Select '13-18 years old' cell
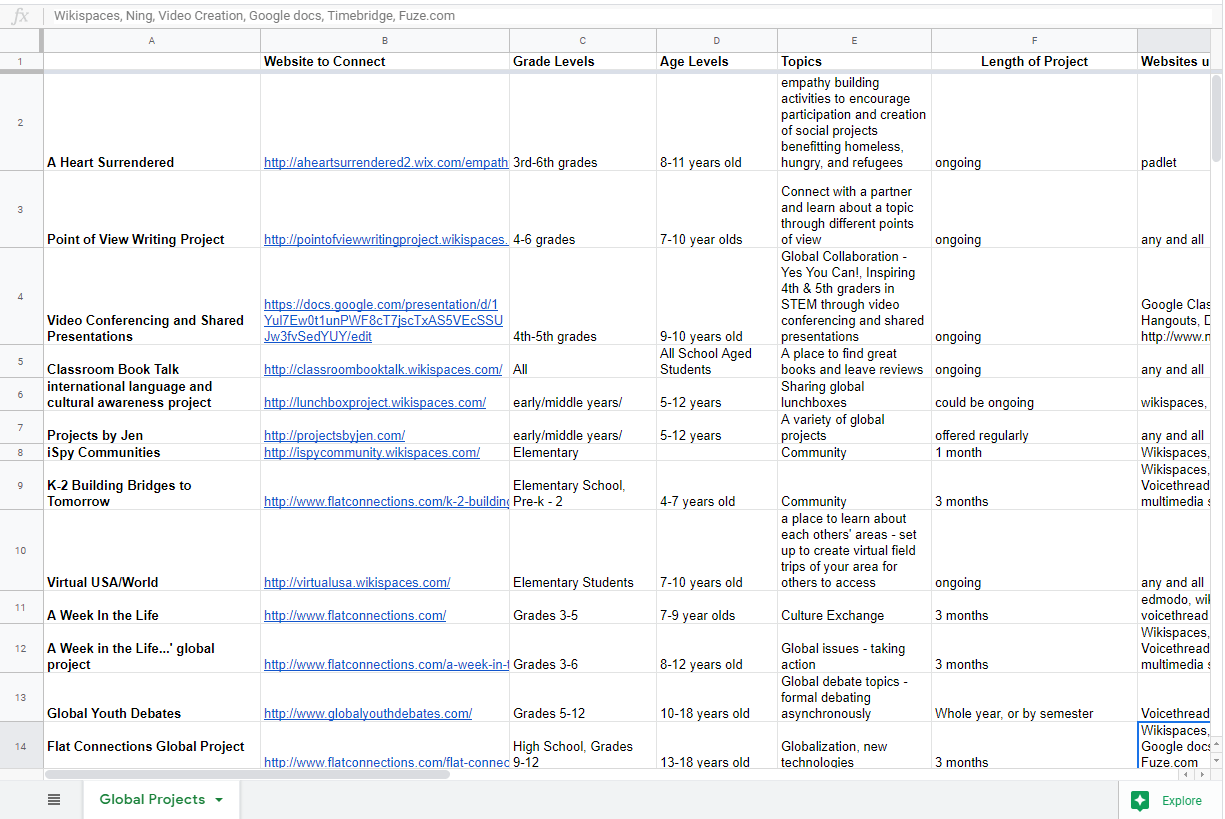This screenshot has width=1225, height=819. pyautogui.click(x=717, y=746)
